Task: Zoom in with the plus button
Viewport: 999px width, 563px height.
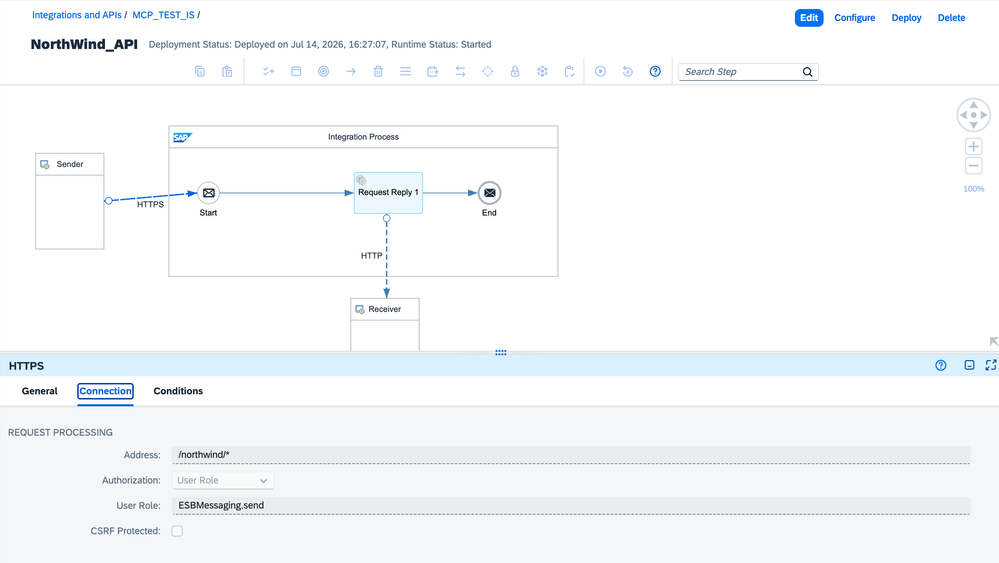Action: click(x=974, y=146)
